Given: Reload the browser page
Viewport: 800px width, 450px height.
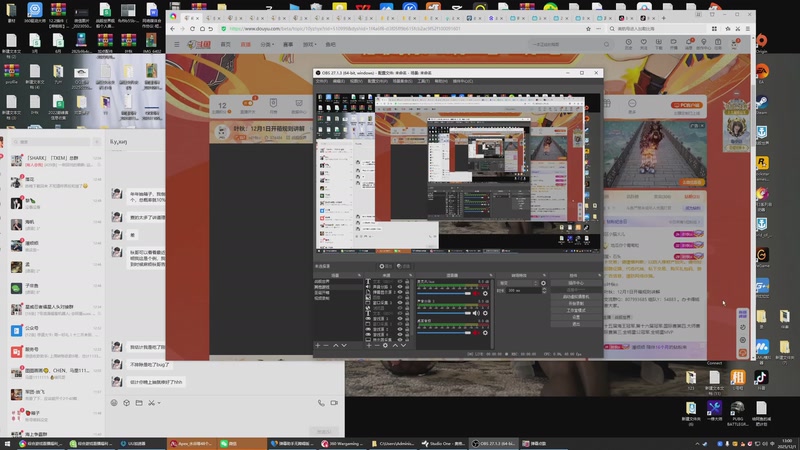Looking at the screenshot, I should click(x=192, y=29).
